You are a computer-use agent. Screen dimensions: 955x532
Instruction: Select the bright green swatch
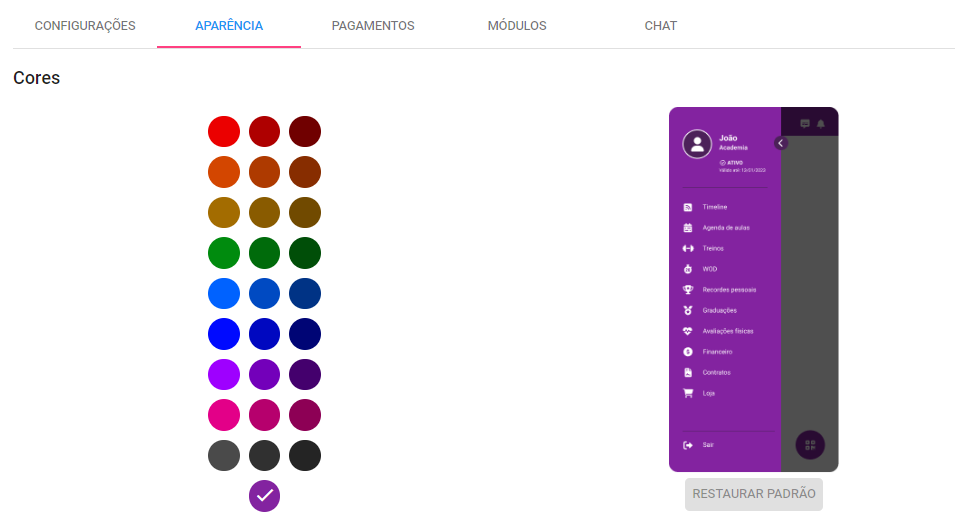[x=224, y=253]
